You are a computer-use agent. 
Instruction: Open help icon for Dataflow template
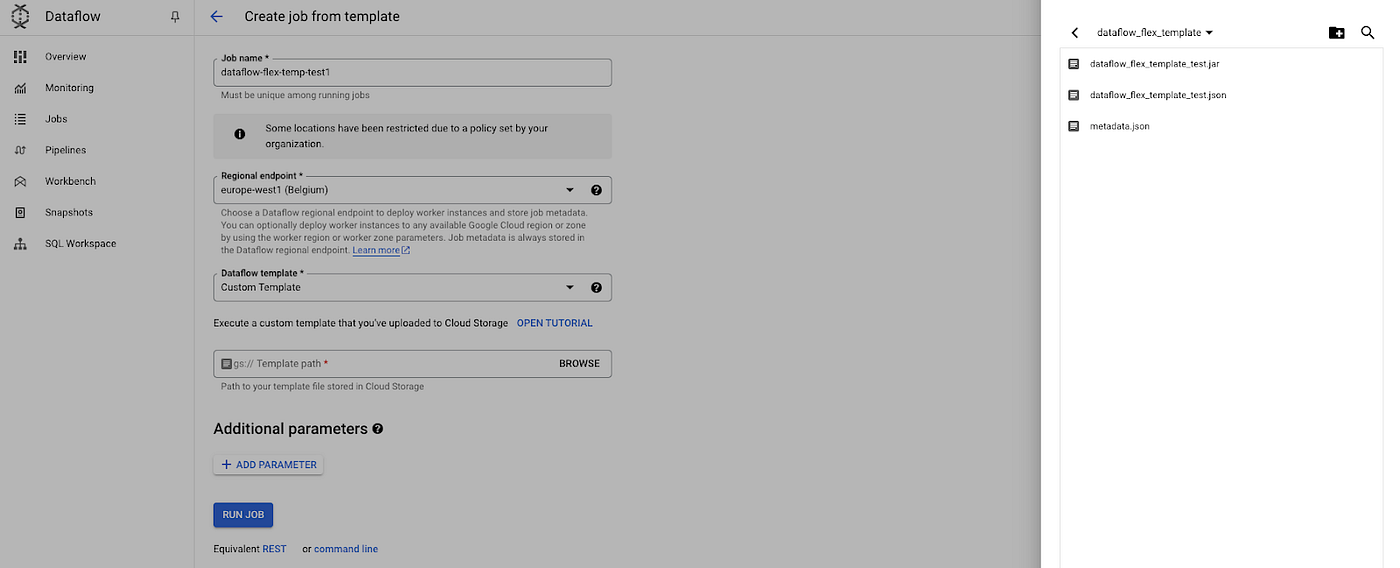click(x=596, y=287)
